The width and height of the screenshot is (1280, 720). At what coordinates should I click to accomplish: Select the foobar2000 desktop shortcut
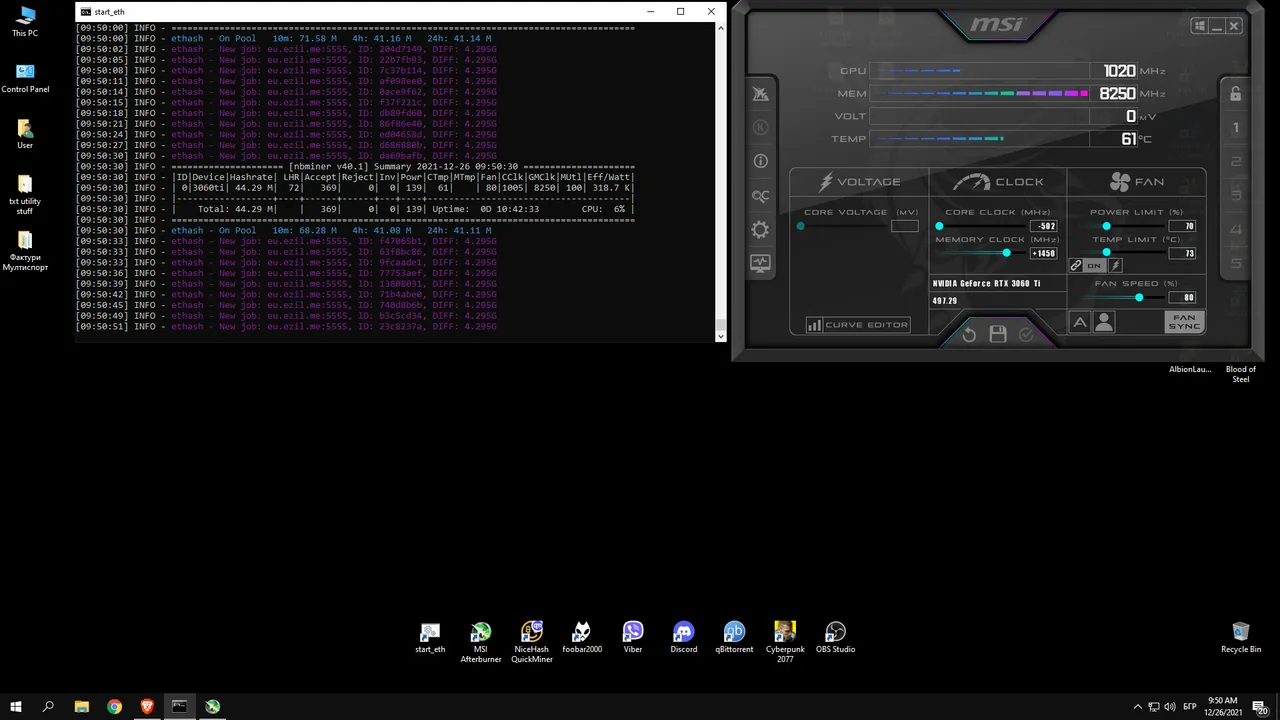pos(582,638)
